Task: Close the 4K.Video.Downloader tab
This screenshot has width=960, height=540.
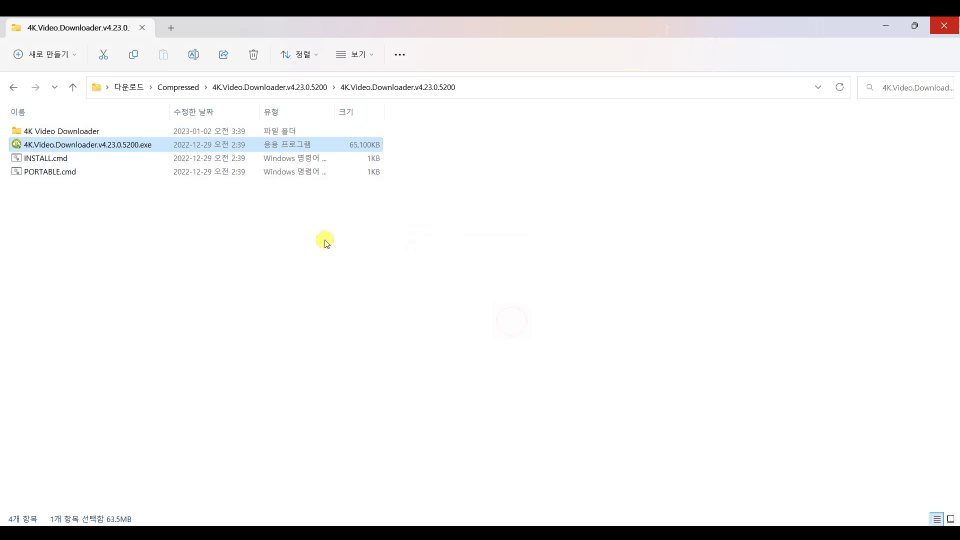Action: tap(142, 28)
